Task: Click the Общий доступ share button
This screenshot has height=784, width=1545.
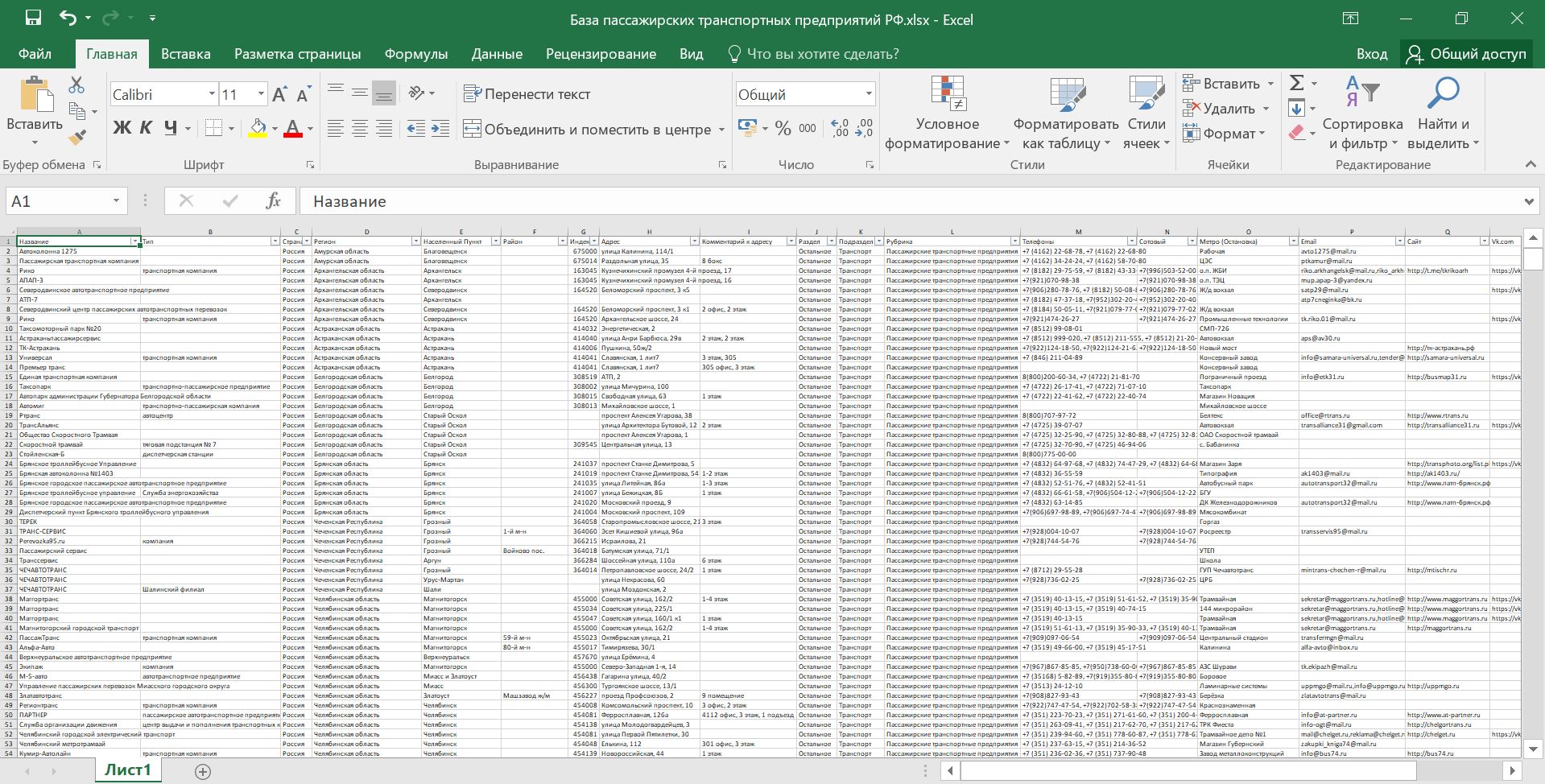Action: pos(1466,54)
